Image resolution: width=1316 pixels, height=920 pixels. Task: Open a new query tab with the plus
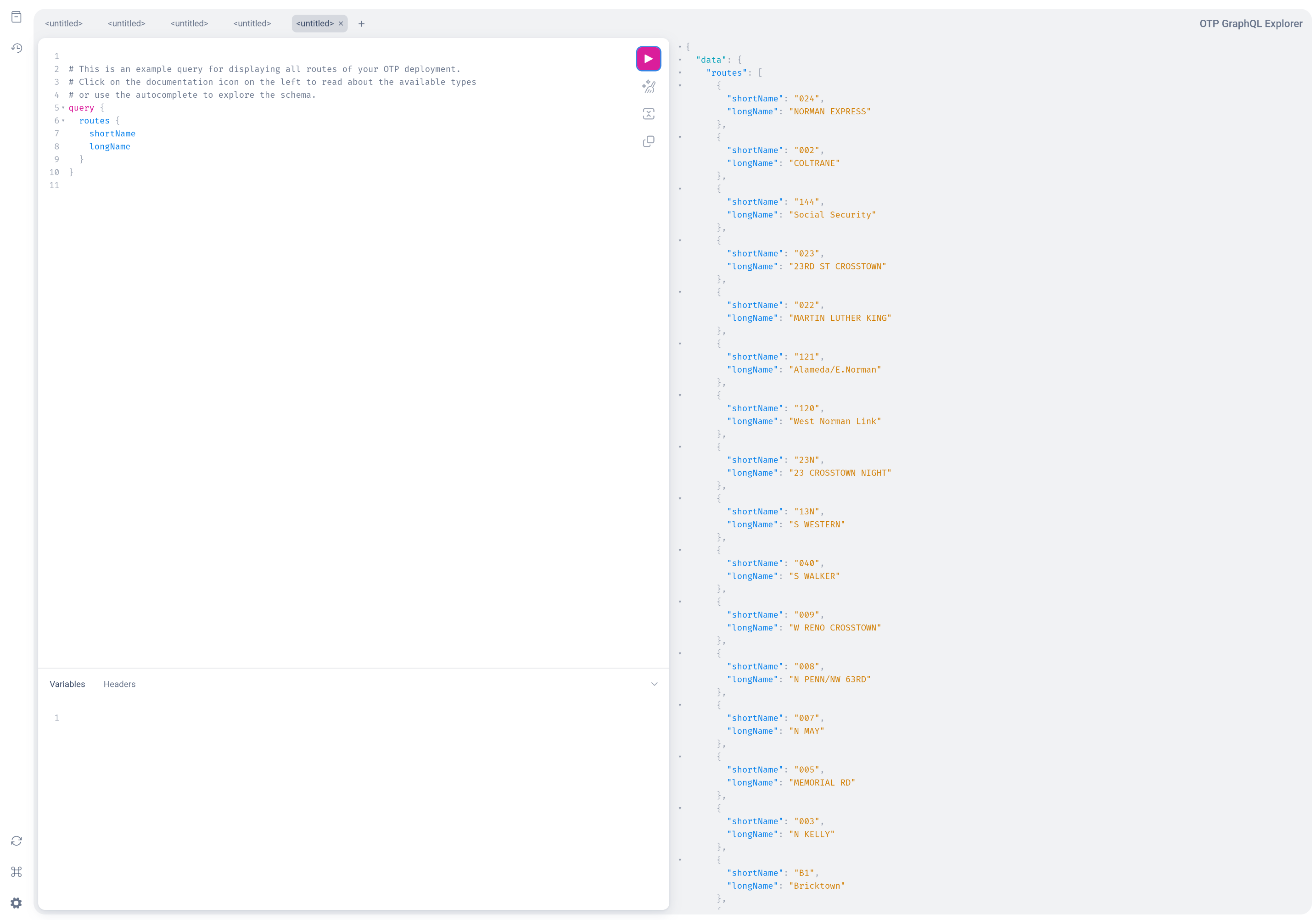click(x=361, y=23)
